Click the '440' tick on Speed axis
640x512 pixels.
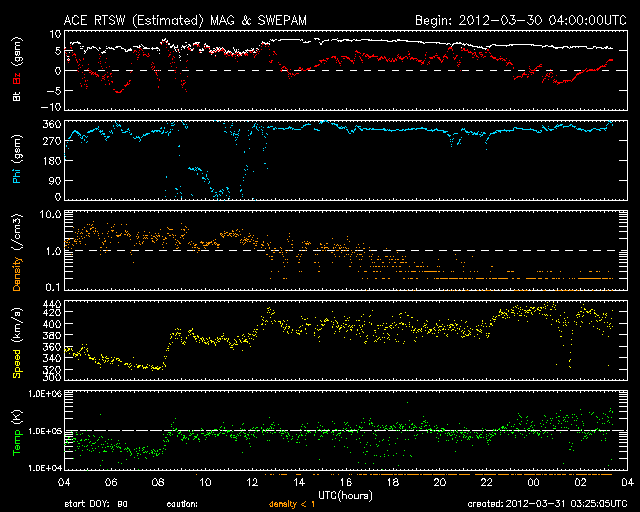pyautogui.click(x=52, y=304)
